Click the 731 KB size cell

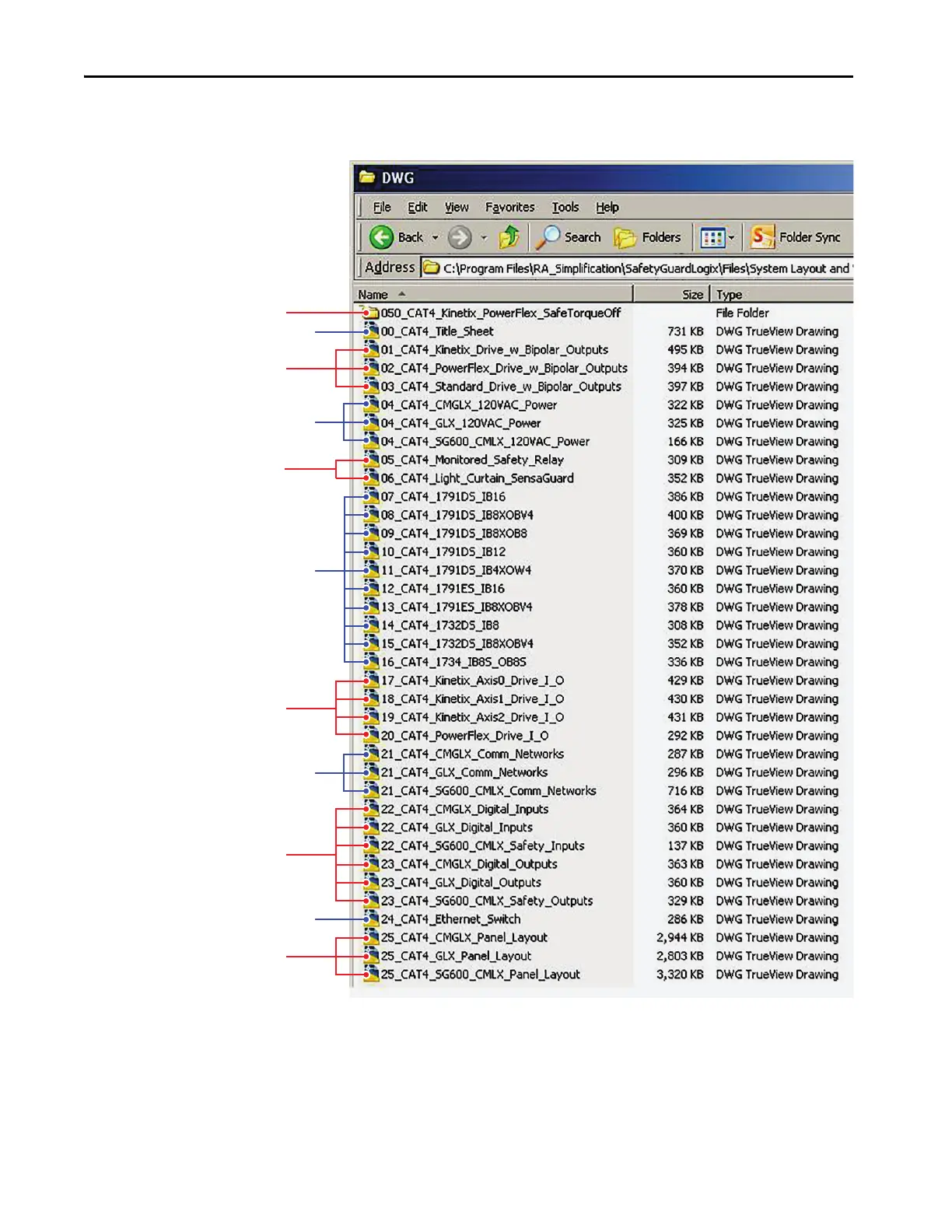(685, 331)
